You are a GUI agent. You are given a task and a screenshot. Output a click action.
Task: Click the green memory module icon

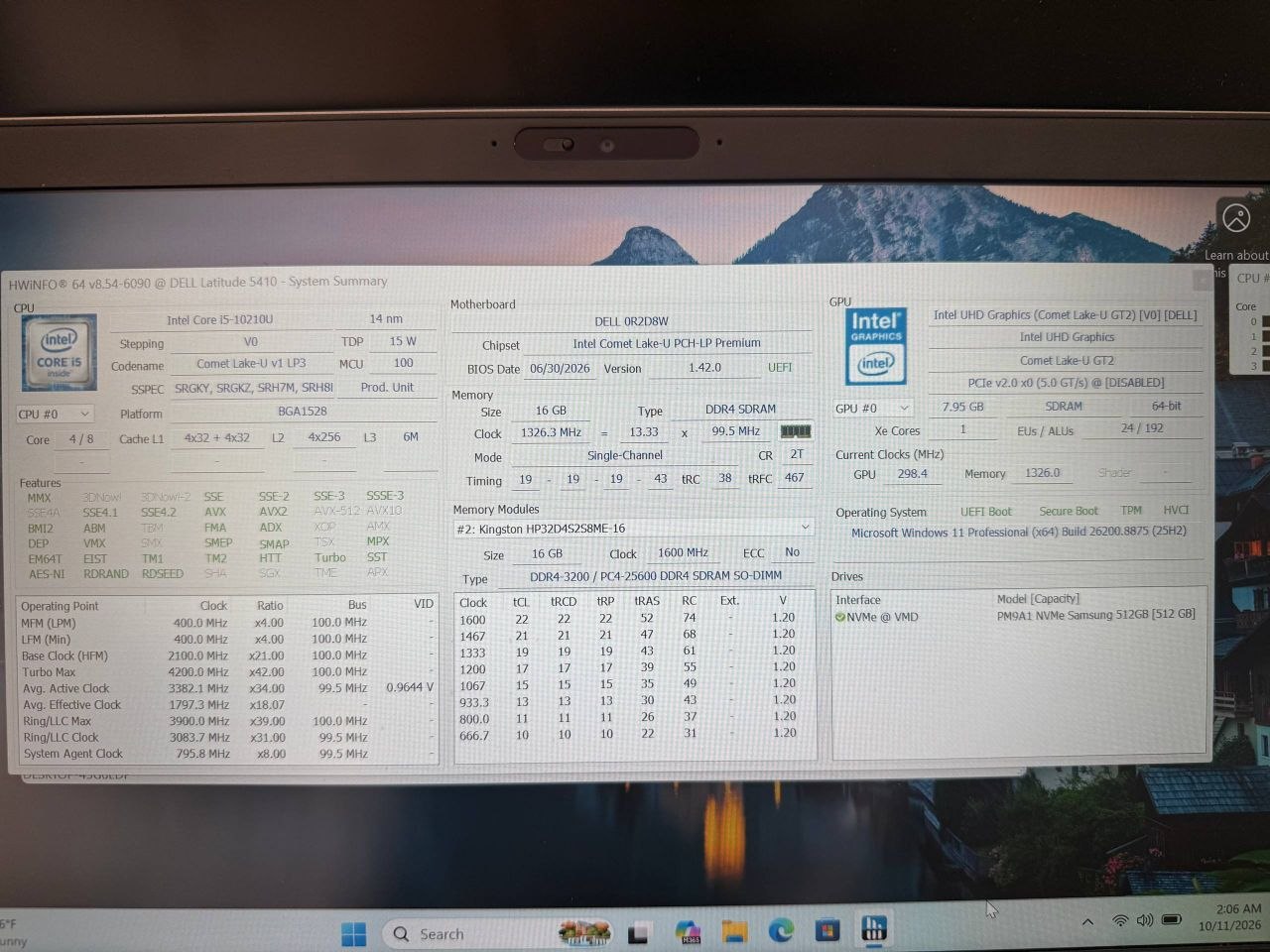coord(796,431)
